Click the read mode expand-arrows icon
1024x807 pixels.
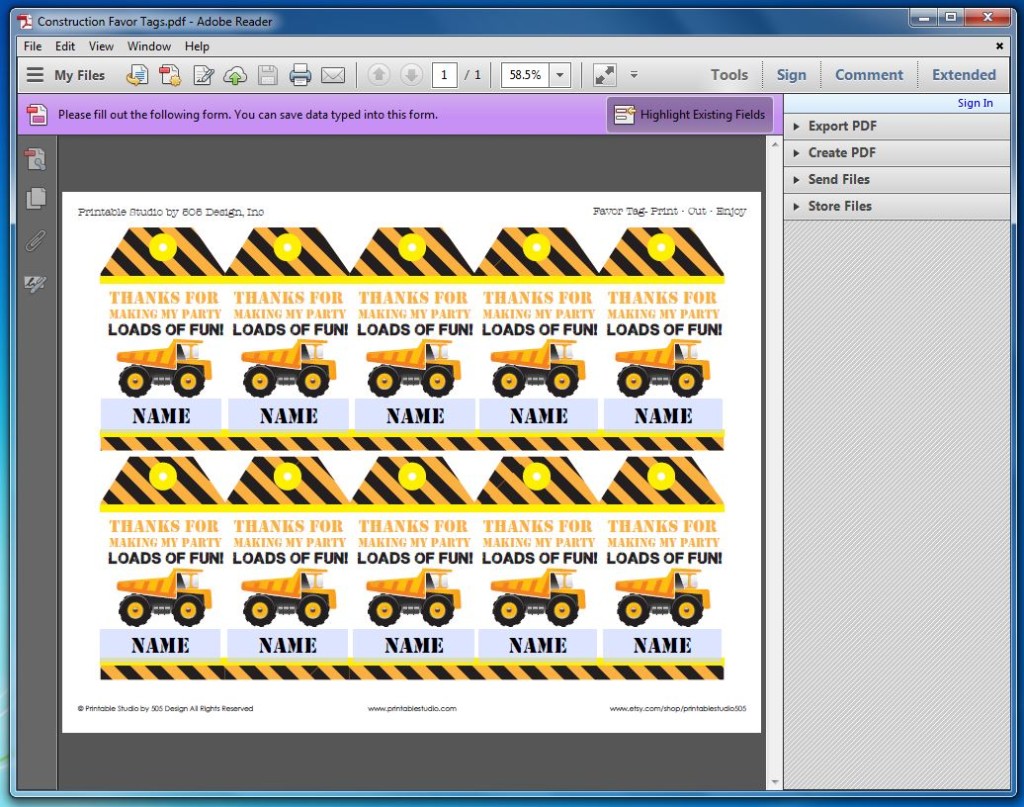604,75
